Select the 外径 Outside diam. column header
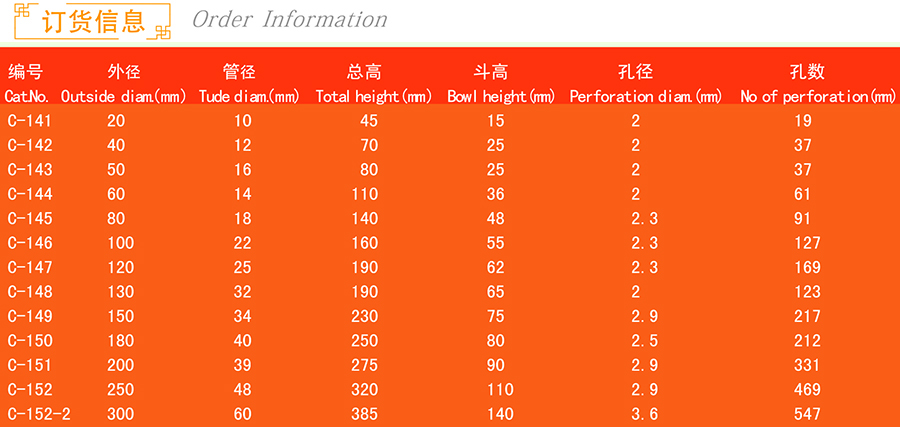 [124, 84]
